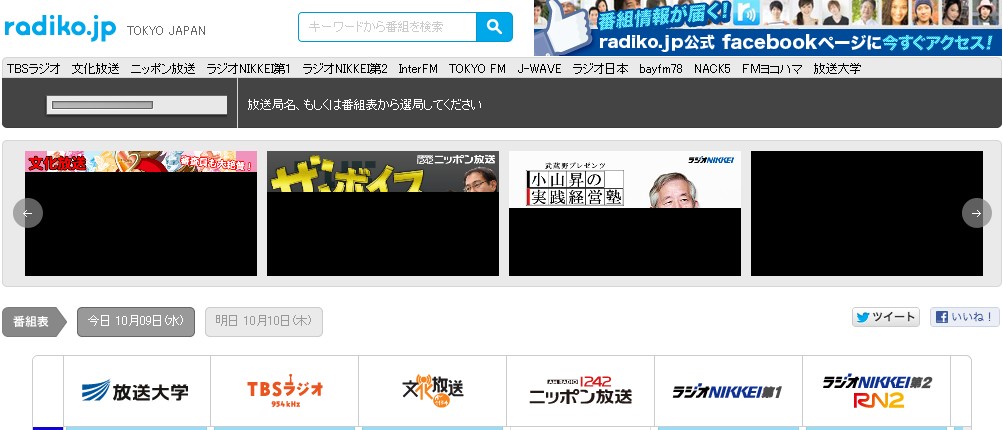The width and height of the screenshot is (1003, 430).
Task: Click the 放送局名、もしくは番組表から選局してください message
Action: [365, 104]
